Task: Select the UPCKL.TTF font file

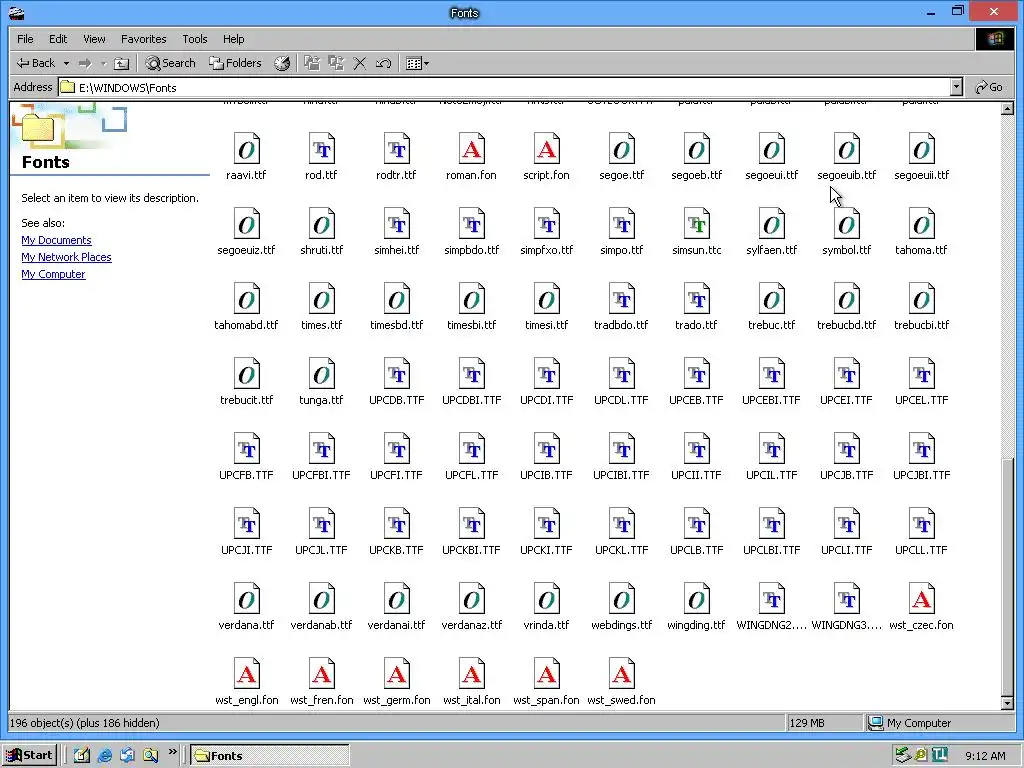Action: (622, 532)
